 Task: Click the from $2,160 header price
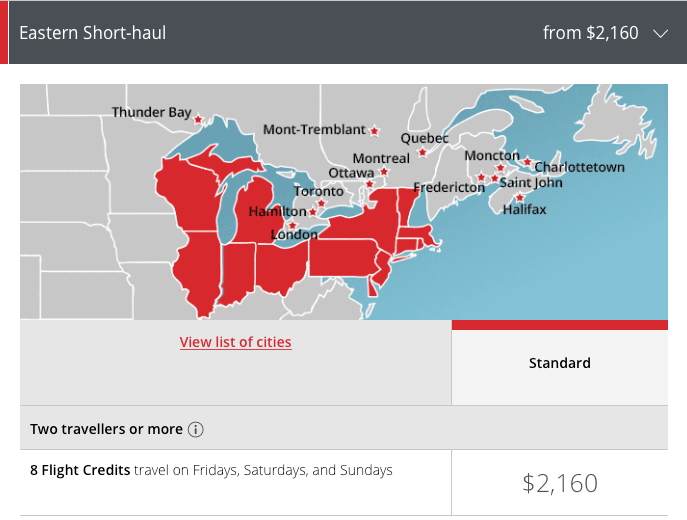coord(591,33)
